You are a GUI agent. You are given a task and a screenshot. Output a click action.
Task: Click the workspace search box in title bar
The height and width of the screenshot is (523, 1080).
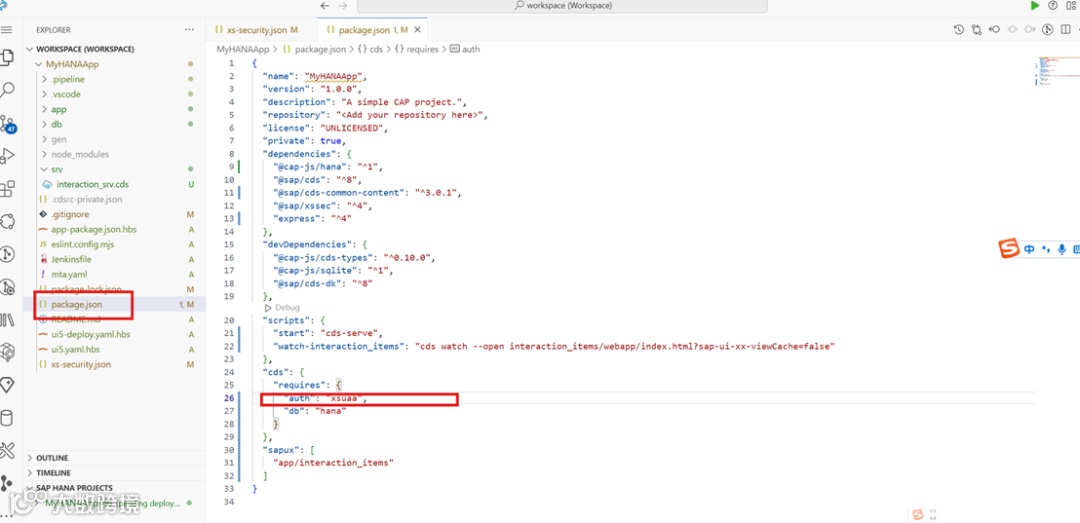click(562, 6)
